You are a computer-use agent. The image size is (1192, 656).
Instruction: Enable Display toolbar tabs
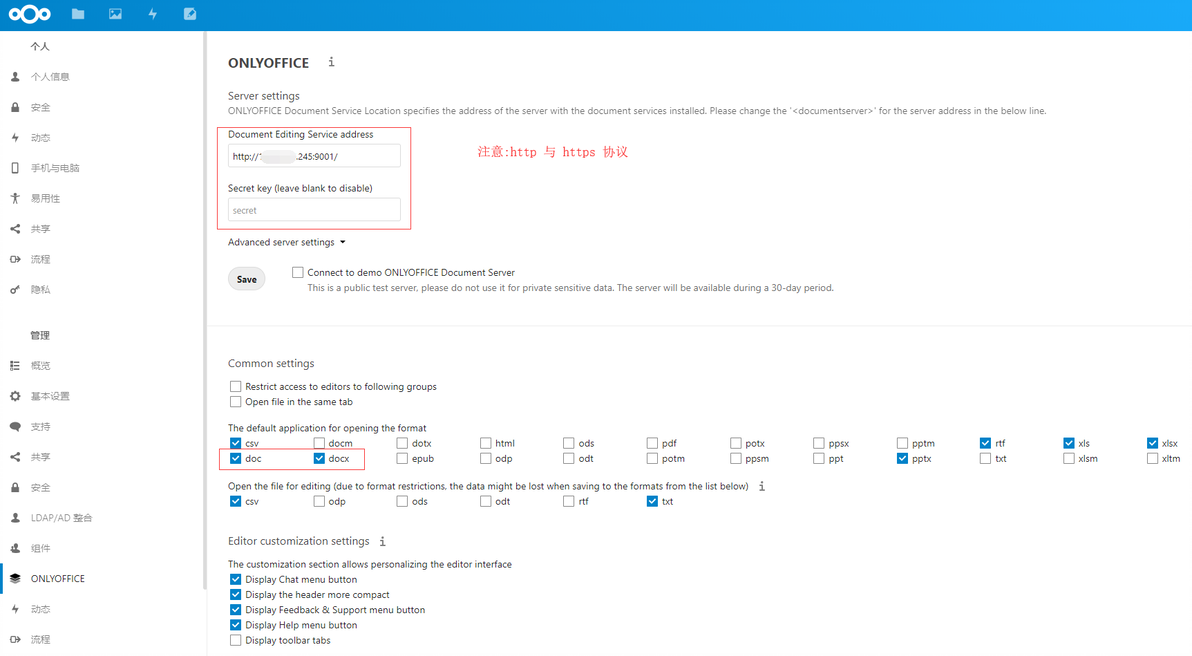point(236,640)
